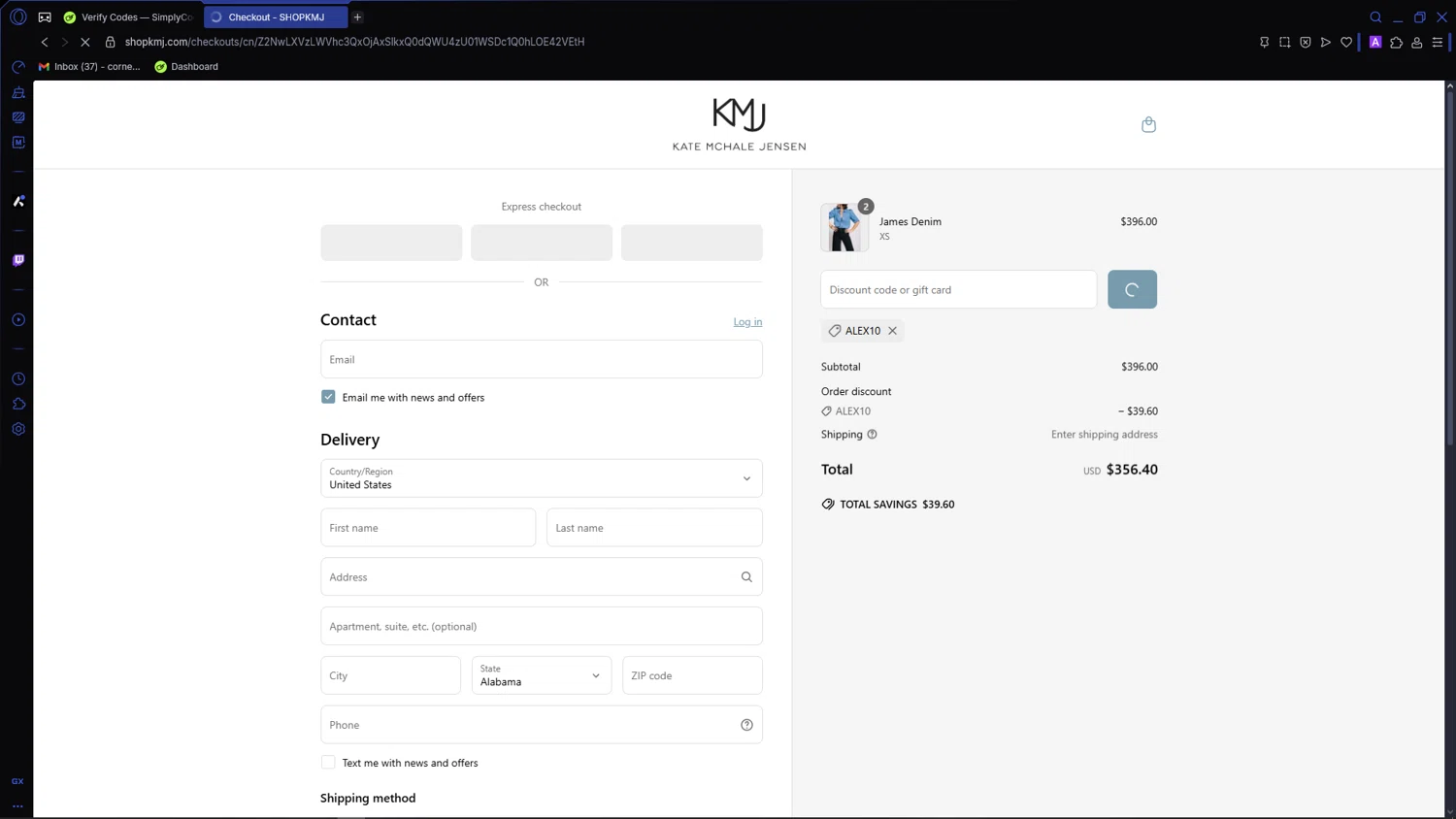Click the heart bookmark icon in toolbar
This screenshot has width=1456, height=819.
(x=1346, y=43)
